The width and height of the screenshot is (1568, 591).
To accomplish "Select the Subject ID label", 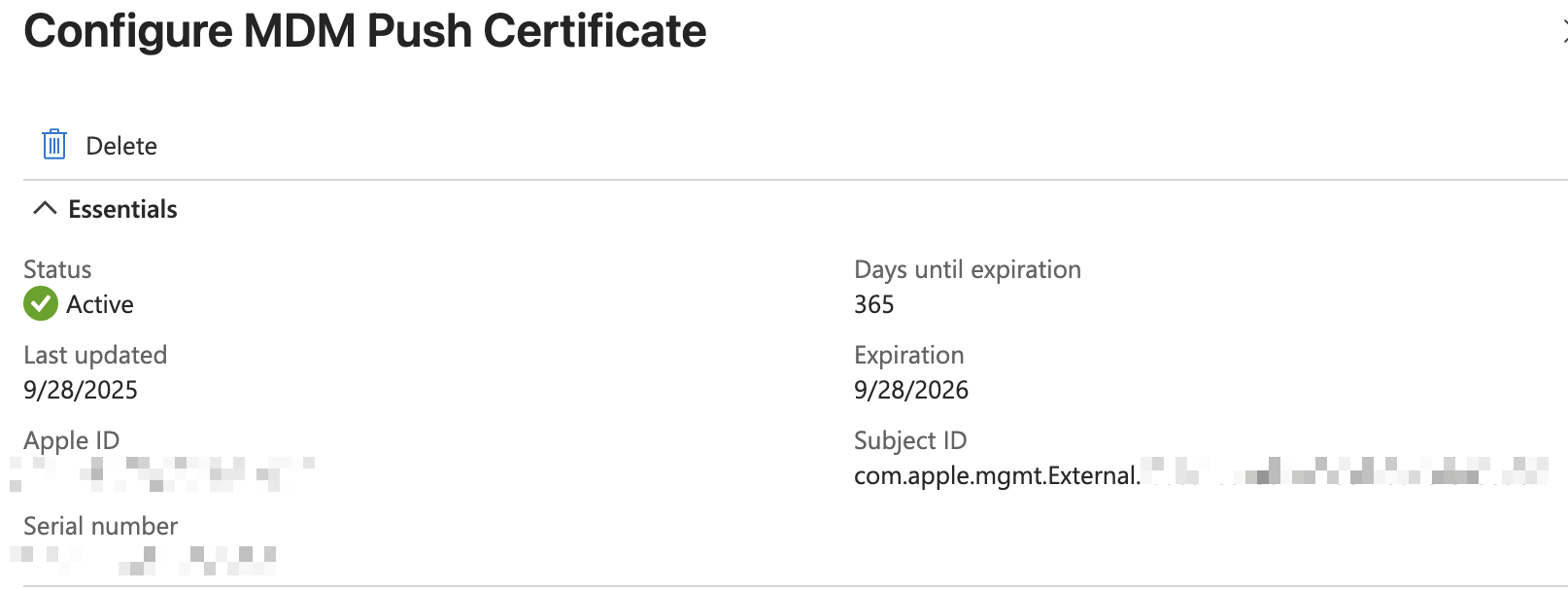I will point(909,440).
